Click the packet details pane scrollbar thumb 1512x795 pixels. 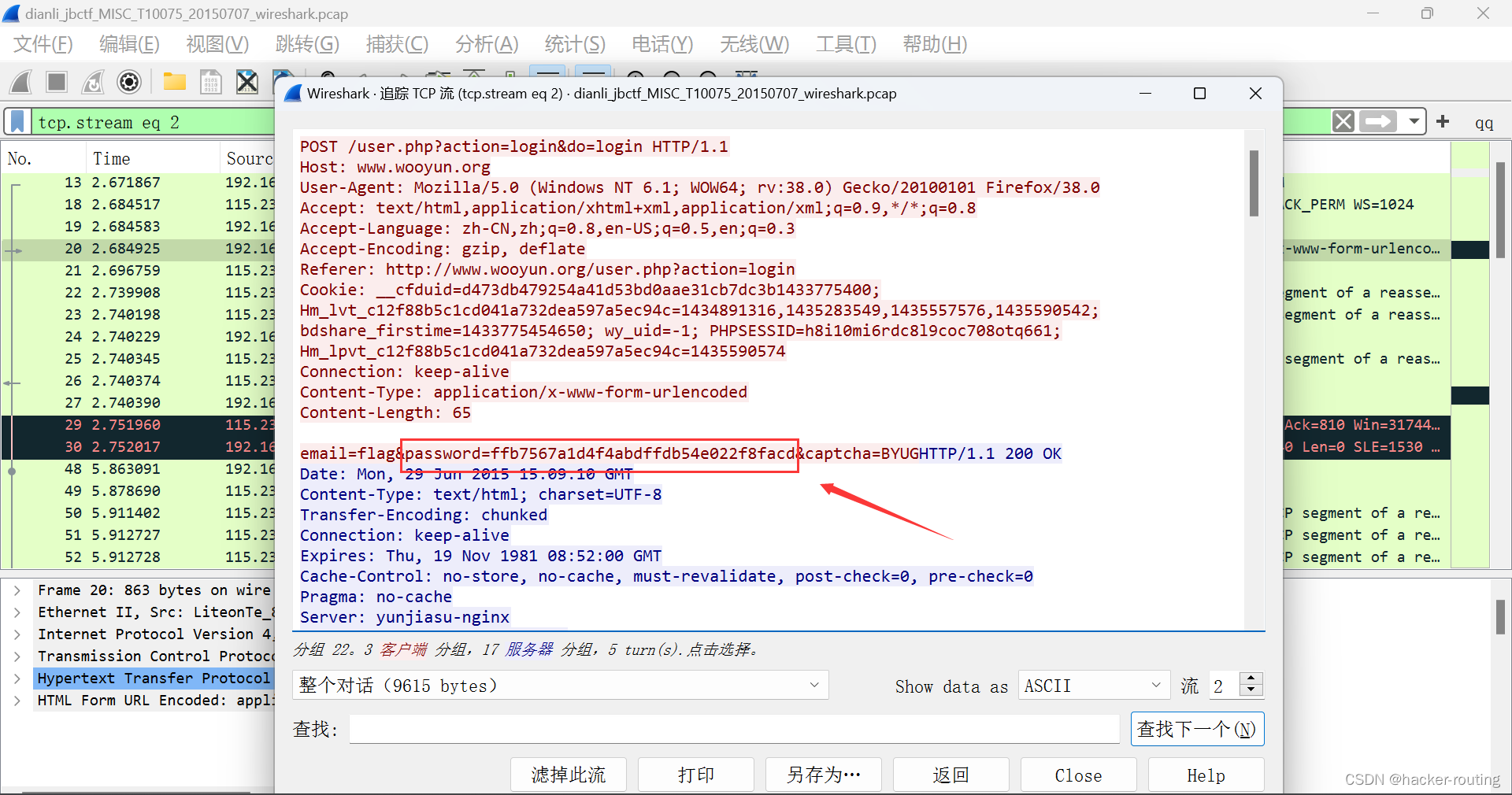1501,617
